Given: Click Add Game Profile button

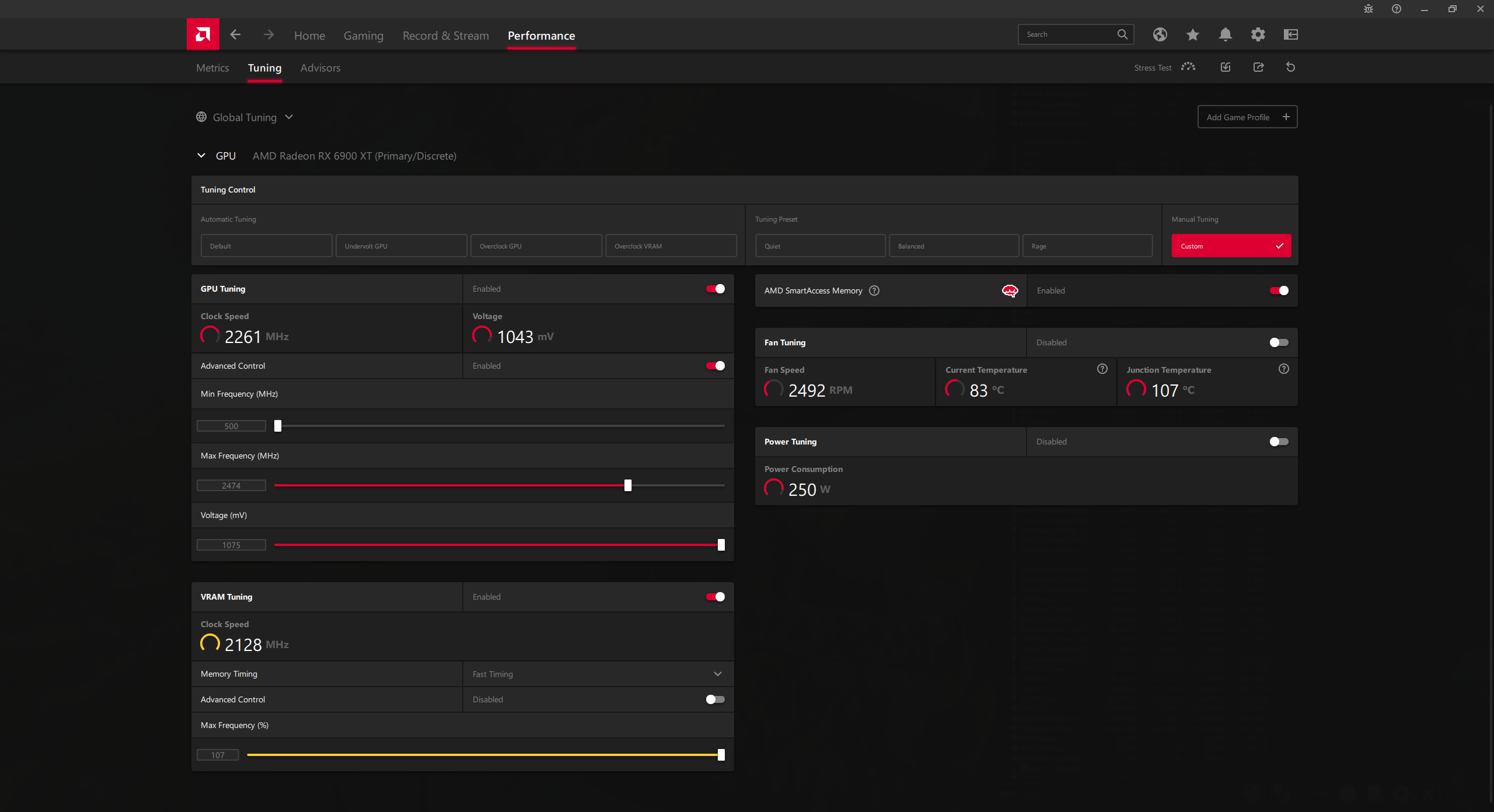Looking at the screenshot, I should (x=1247, y=117).
